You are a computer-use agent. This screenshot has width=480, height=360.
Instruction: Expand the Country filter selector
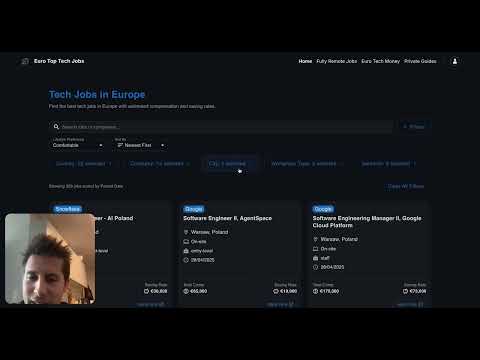tap(83, 164)
